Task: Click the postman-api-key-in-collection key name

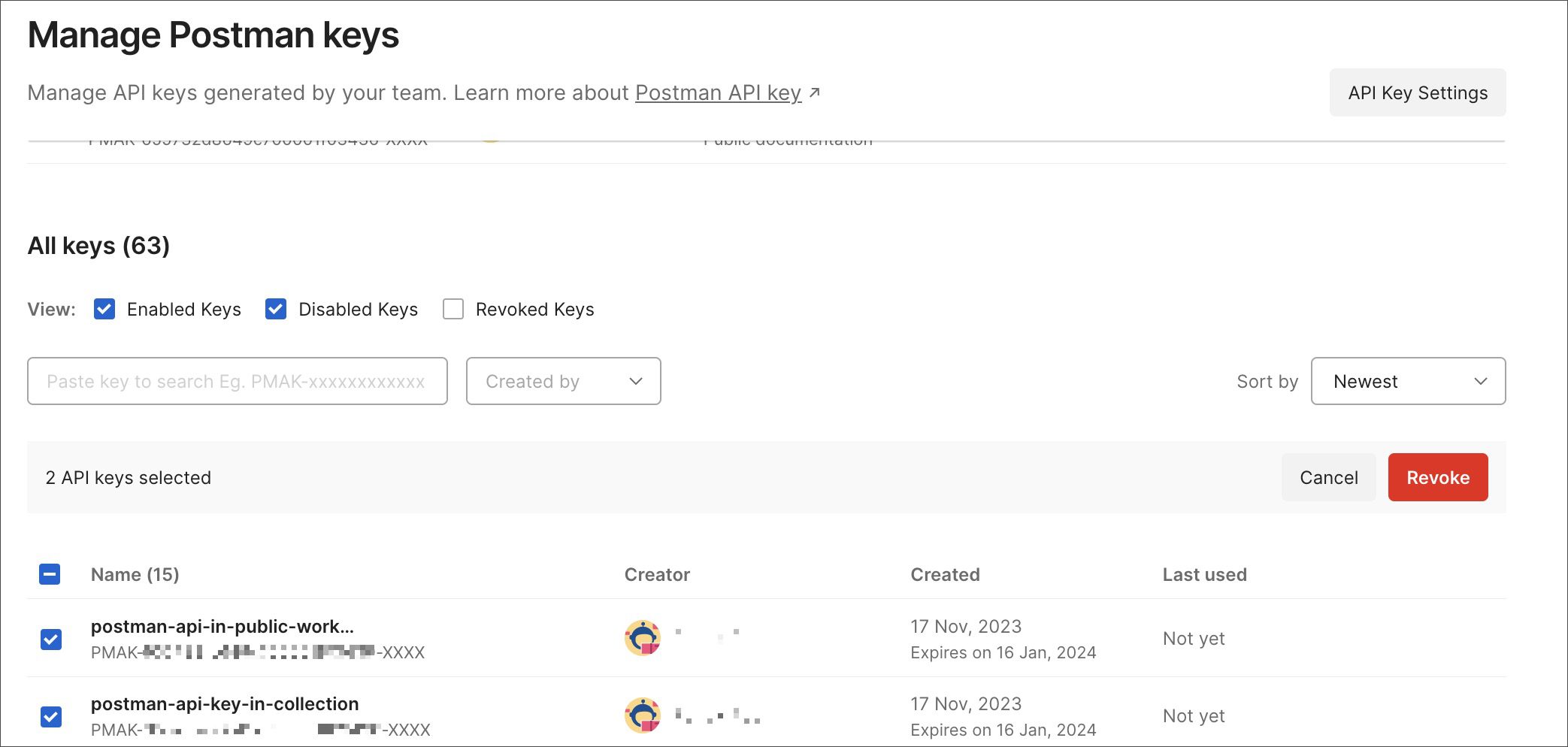Action: tap(225, 703)
